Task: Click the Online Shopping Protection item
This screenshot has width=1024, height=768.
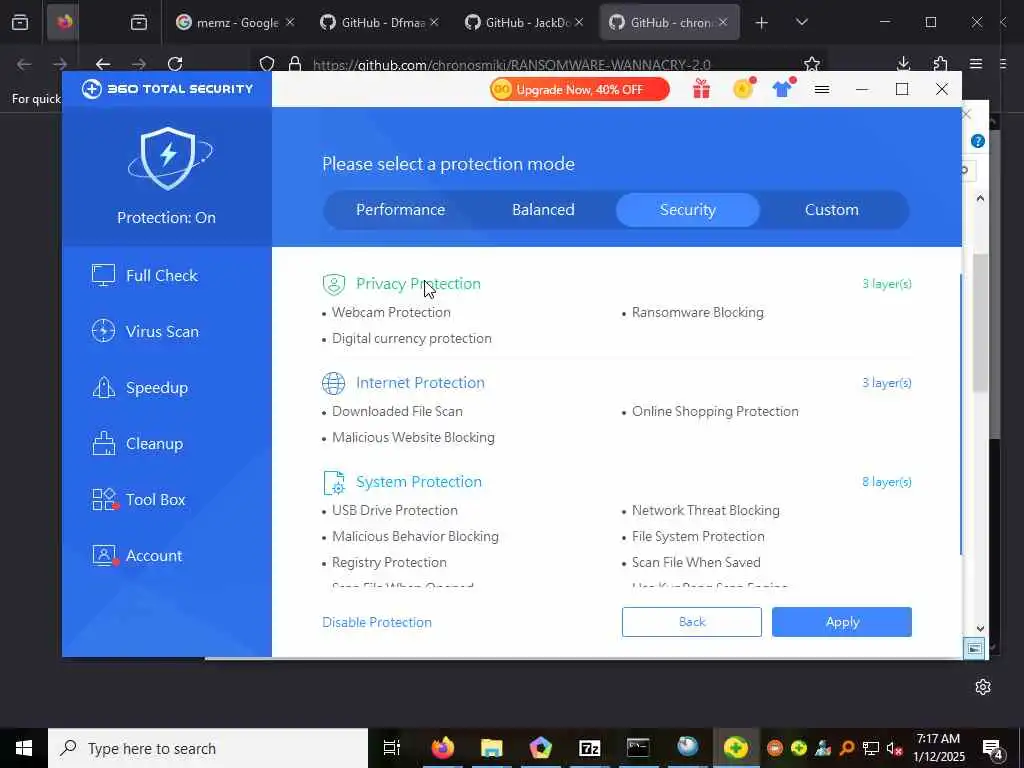Action: [715, 411]
